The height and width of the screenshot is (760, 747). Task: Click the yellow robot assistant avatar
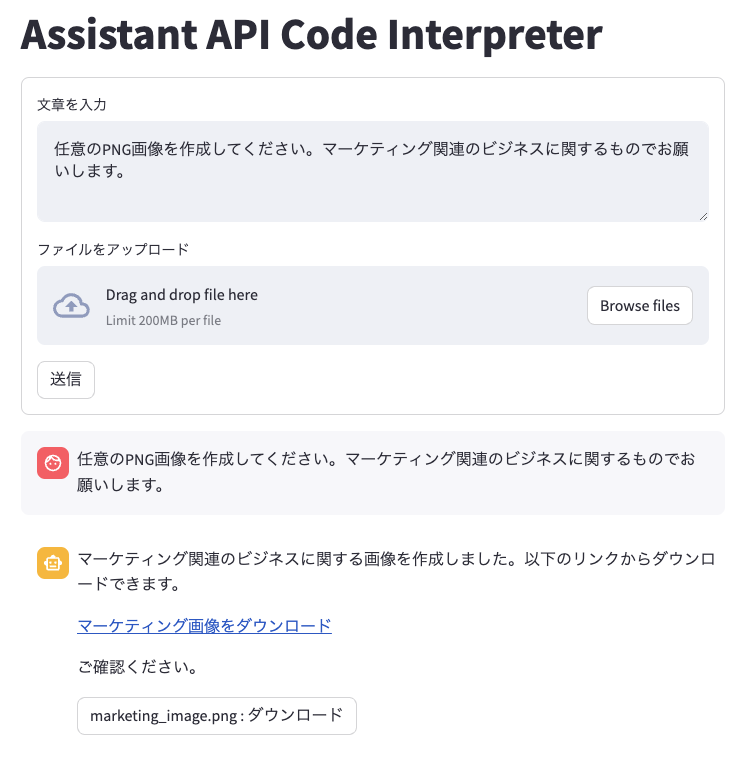53,563
